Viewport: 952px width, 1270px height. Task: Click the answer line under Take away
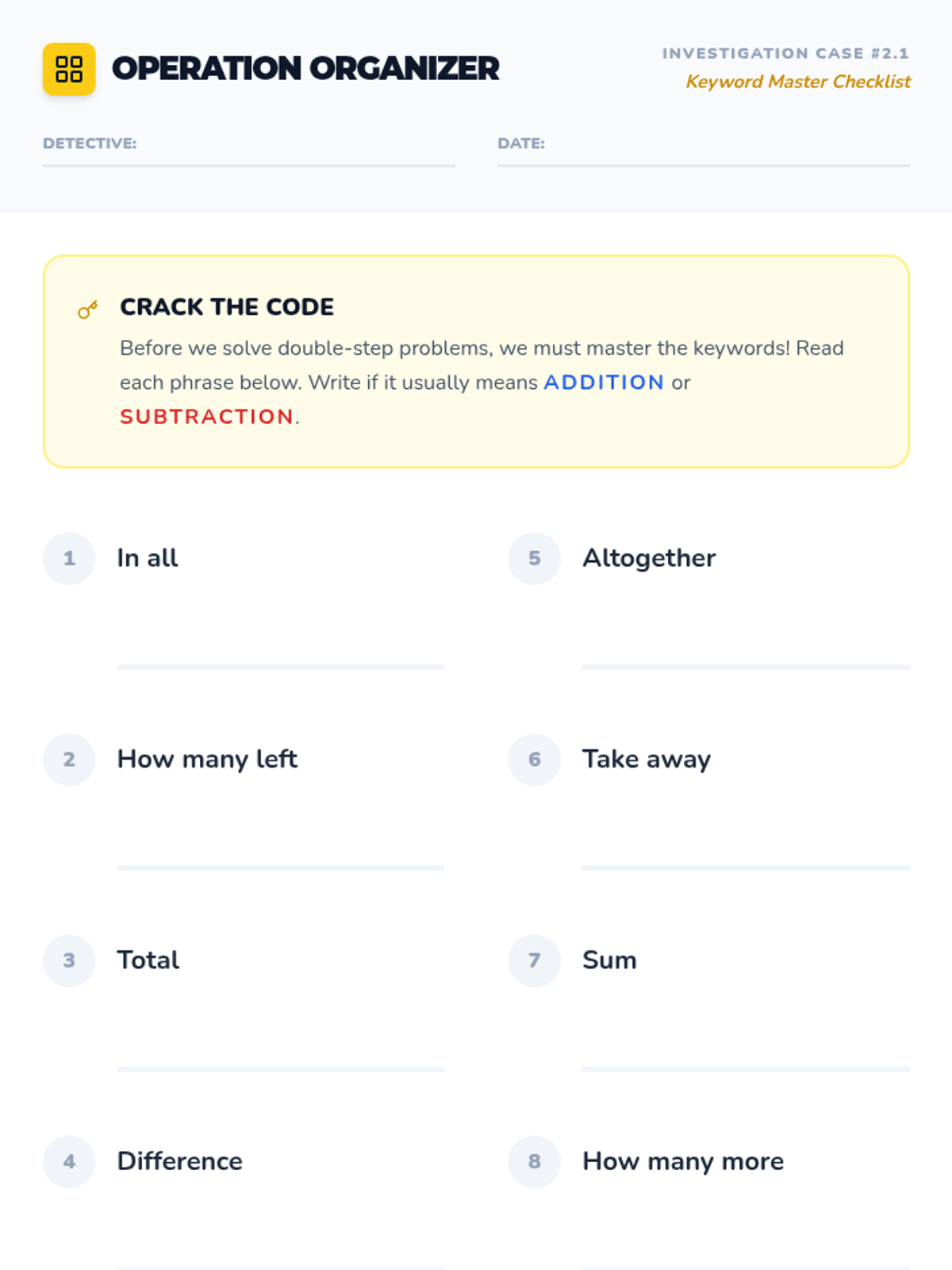746,868
